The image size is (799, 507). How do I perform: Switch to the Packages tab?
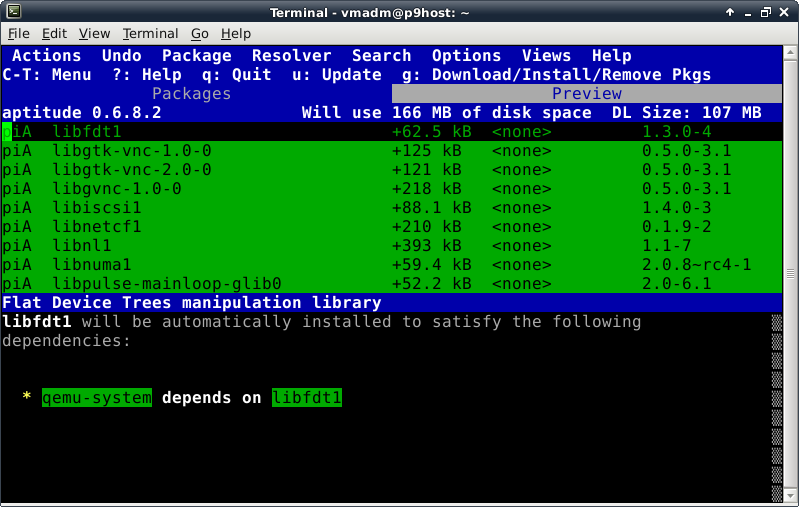click(x=191, y=93)
